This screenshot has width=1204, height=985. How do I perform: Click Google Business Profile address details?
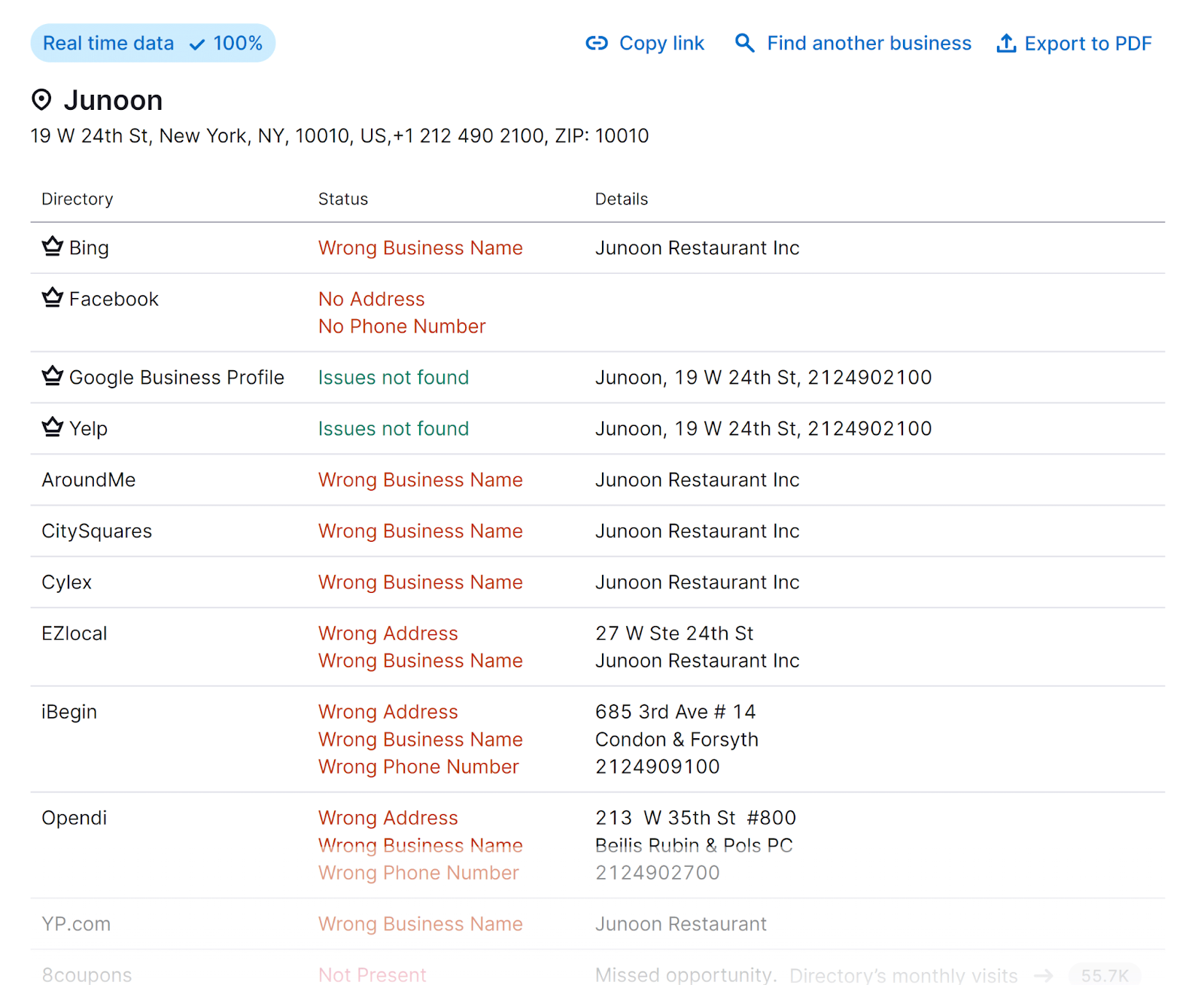[x=764, y=377]
